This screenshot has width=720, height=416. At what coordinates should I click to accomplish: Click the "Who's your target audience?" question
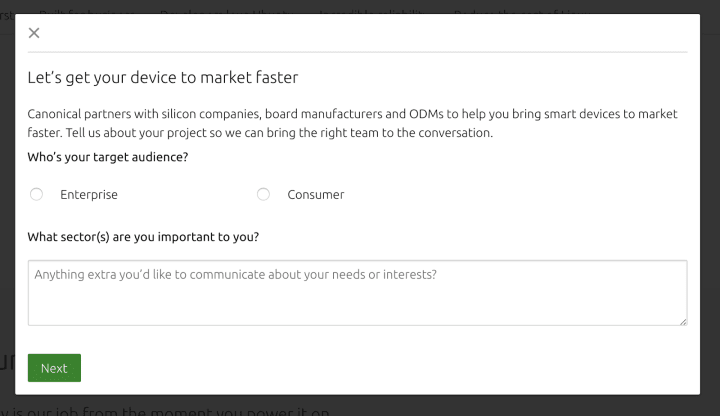coord(108,157)
